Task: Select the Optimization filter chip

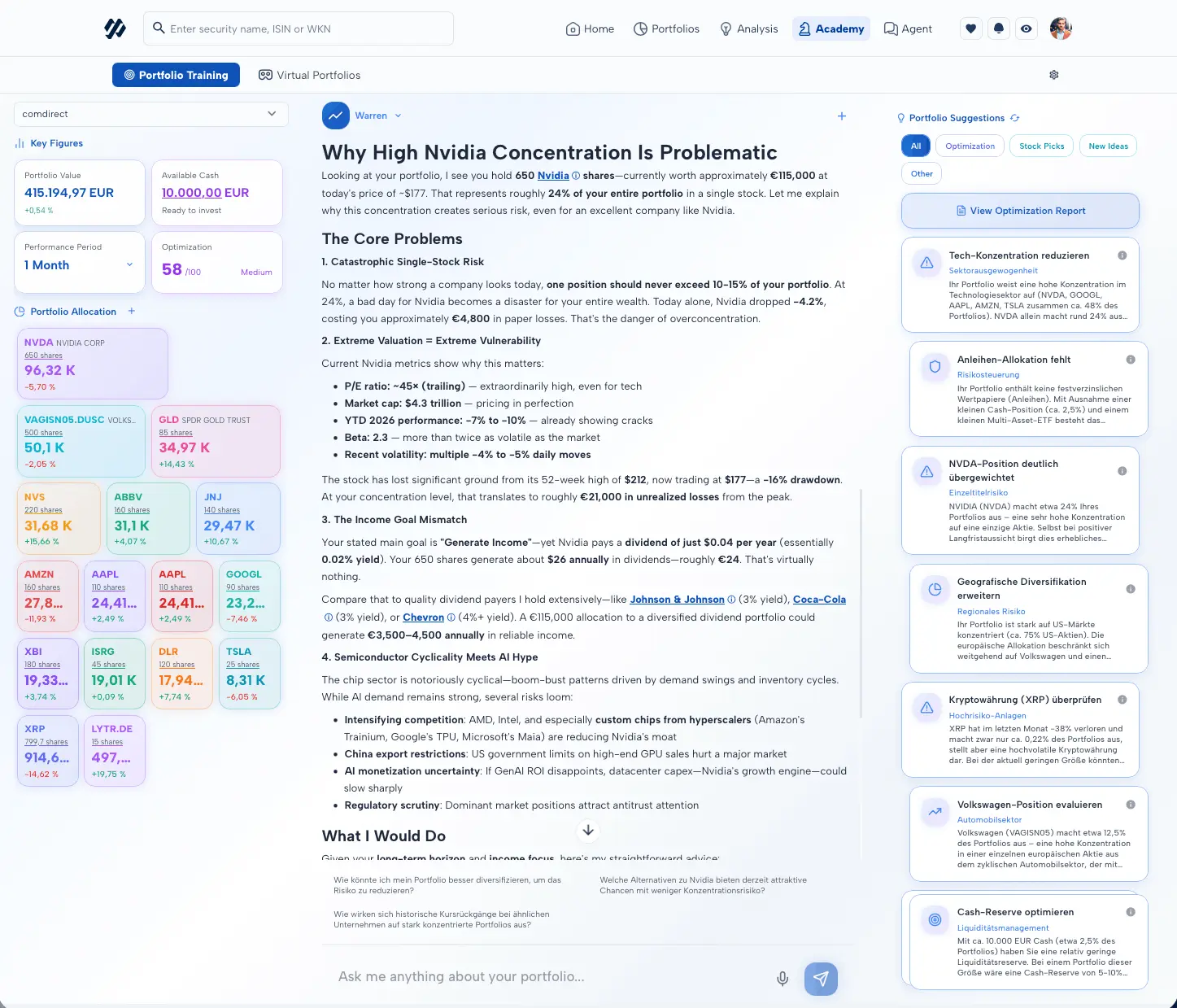Action: (x=970, y=146)
